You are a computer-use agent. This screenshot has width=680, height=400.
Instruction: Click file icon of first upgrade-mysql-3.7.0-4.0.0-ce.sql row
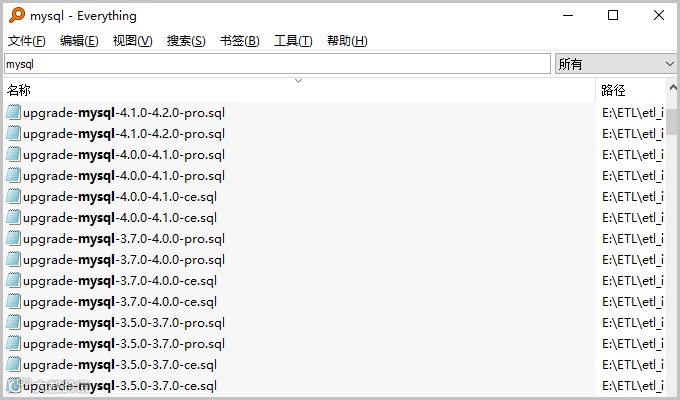[x=13, y=281]
